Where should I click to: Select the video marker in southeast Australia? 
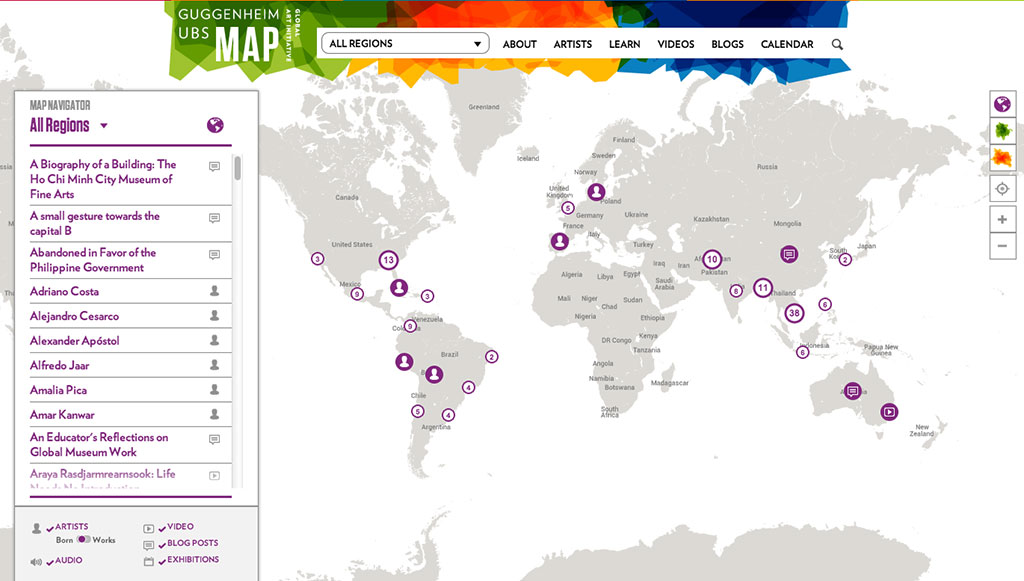tap(889, 412)
